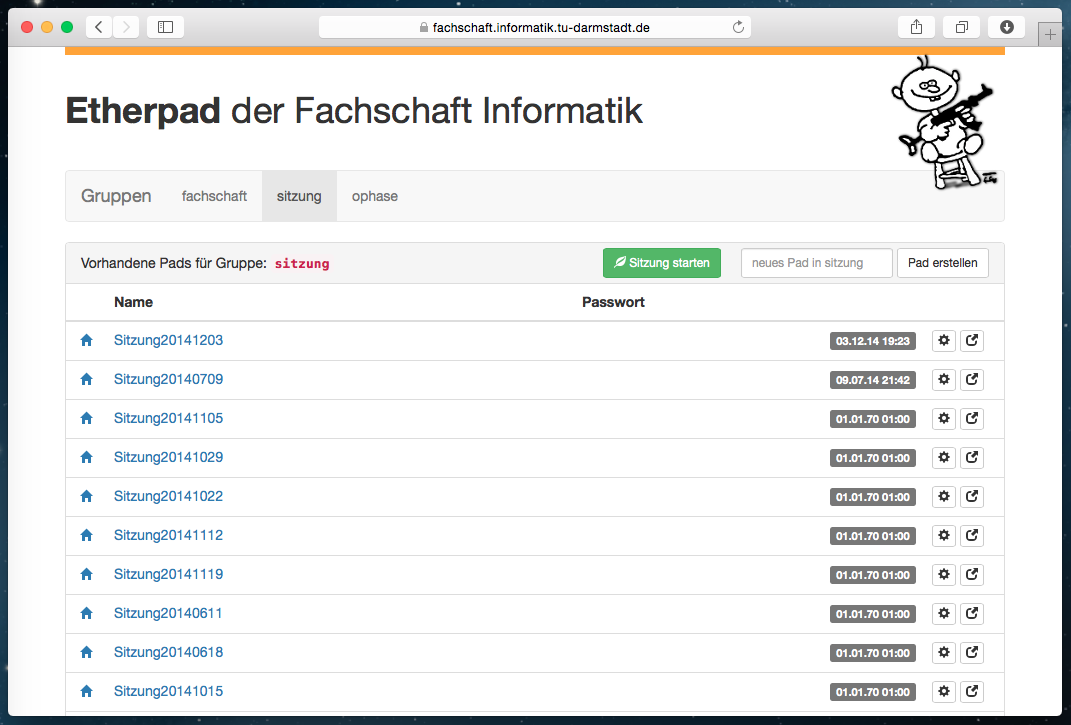The height and width of the screenshot is (725, 1071).
Task: Open pad link Sitzung20141112
Action: coord(168,535)
